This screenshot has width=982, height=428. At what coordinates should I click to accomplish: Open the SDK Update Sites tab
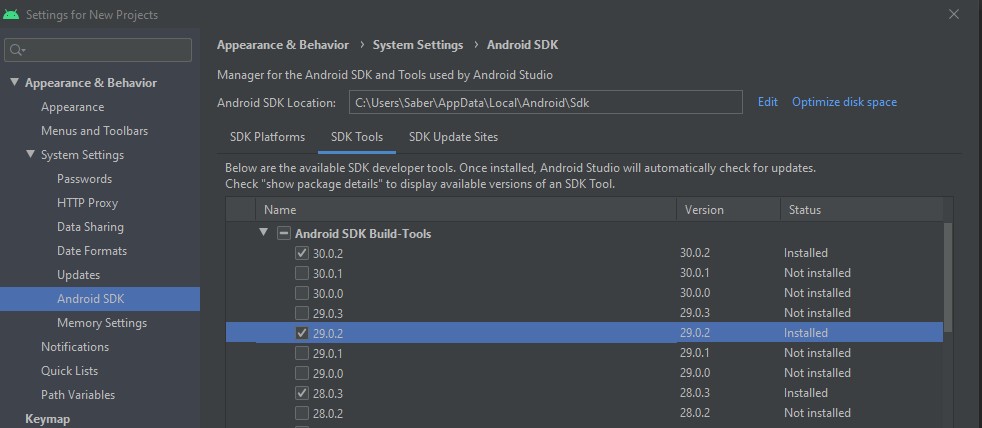[x=453, y=137]
